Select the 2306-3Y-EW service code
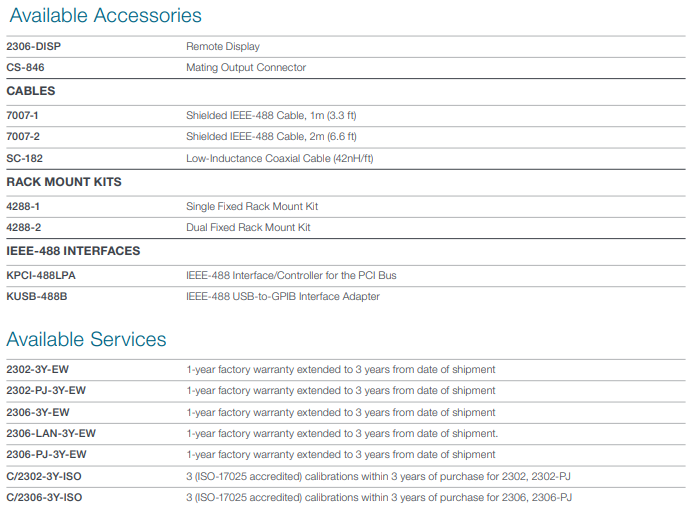Image resolution: width=689 pixels, height=532 pixels. (38, 412)
